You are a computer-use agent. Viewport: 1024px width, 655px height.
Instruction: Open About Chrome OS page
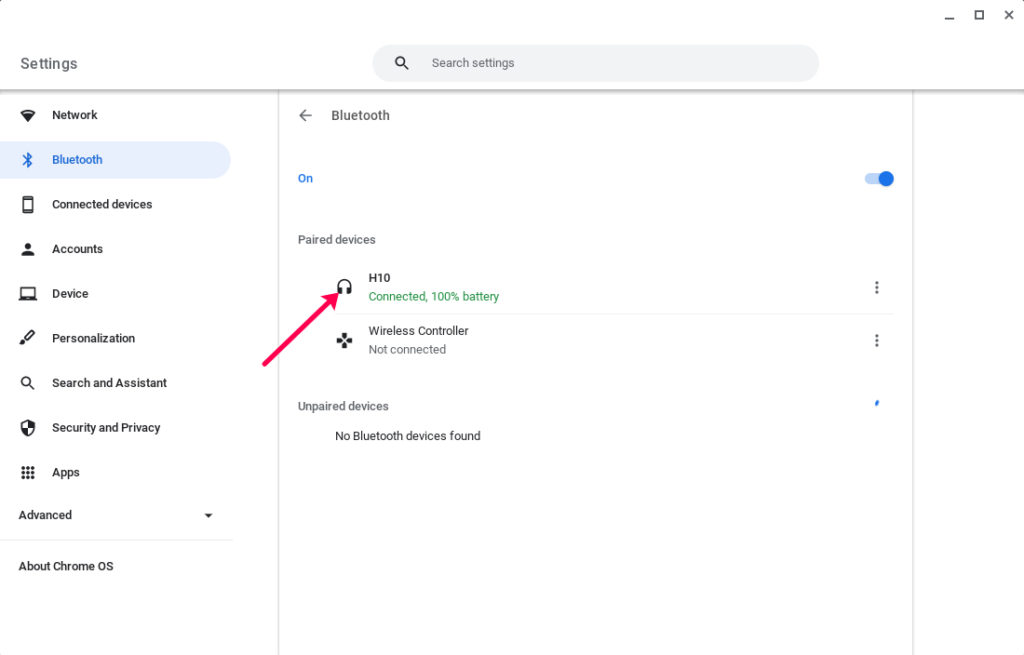[x=66, y=566]
